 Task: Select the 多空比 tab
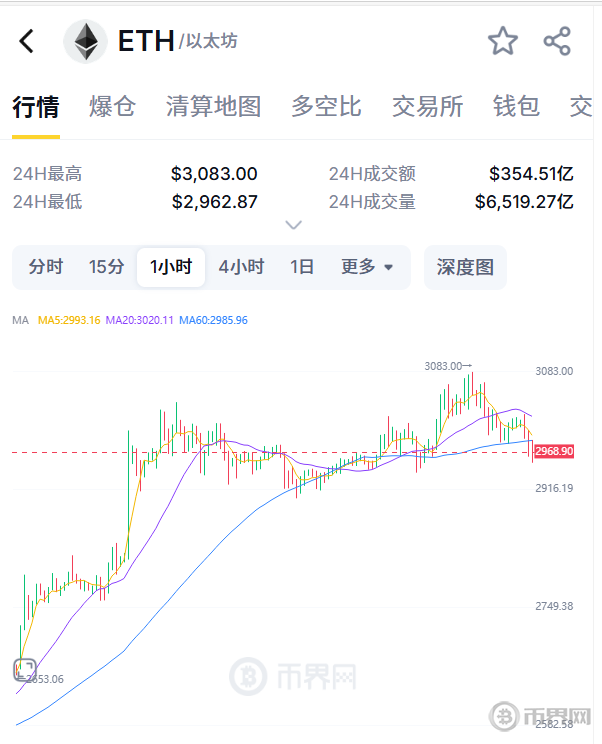tap(326, 106)
